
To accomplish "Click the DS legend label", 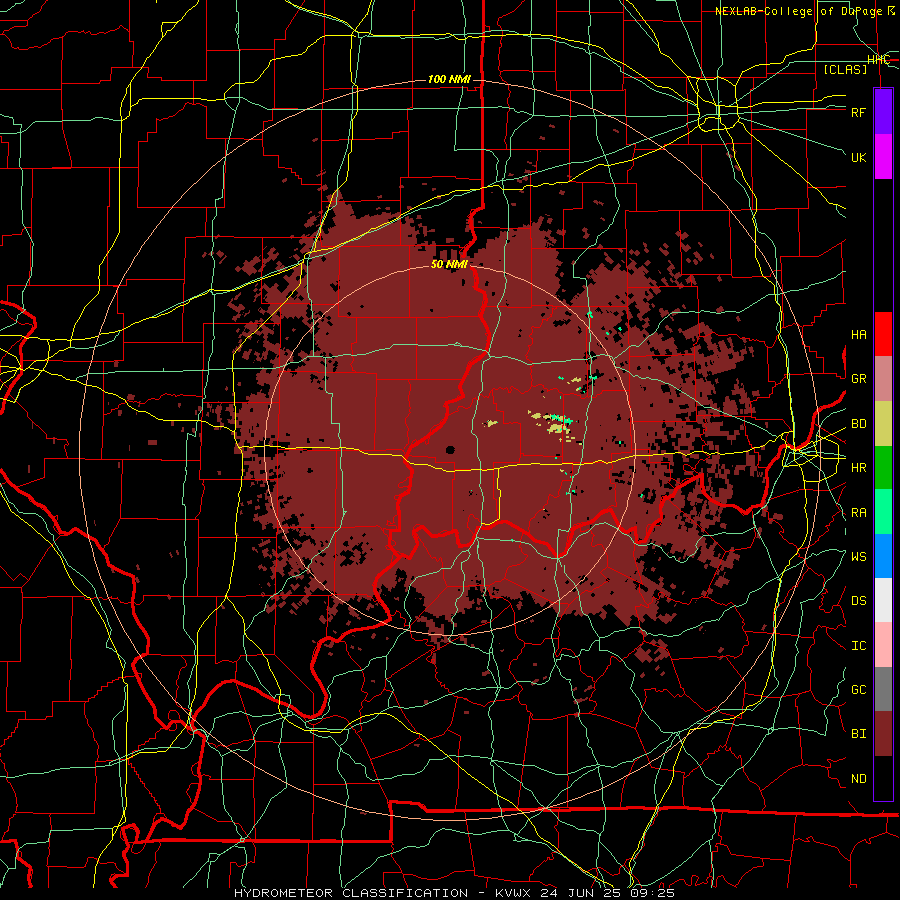I will click(x=858, y=601).
